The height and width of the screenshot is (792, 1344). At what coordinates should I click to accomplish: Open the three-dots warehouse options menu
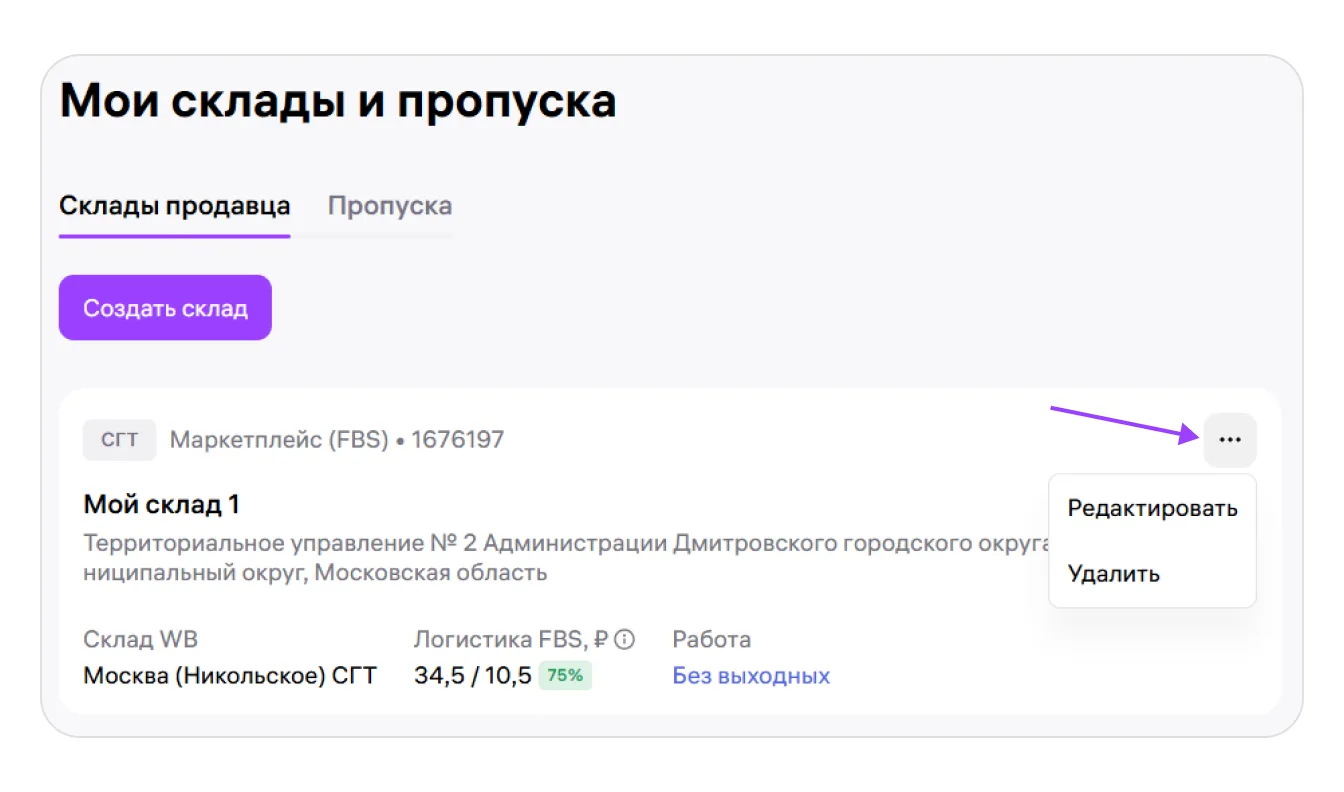click(1229, 440)
